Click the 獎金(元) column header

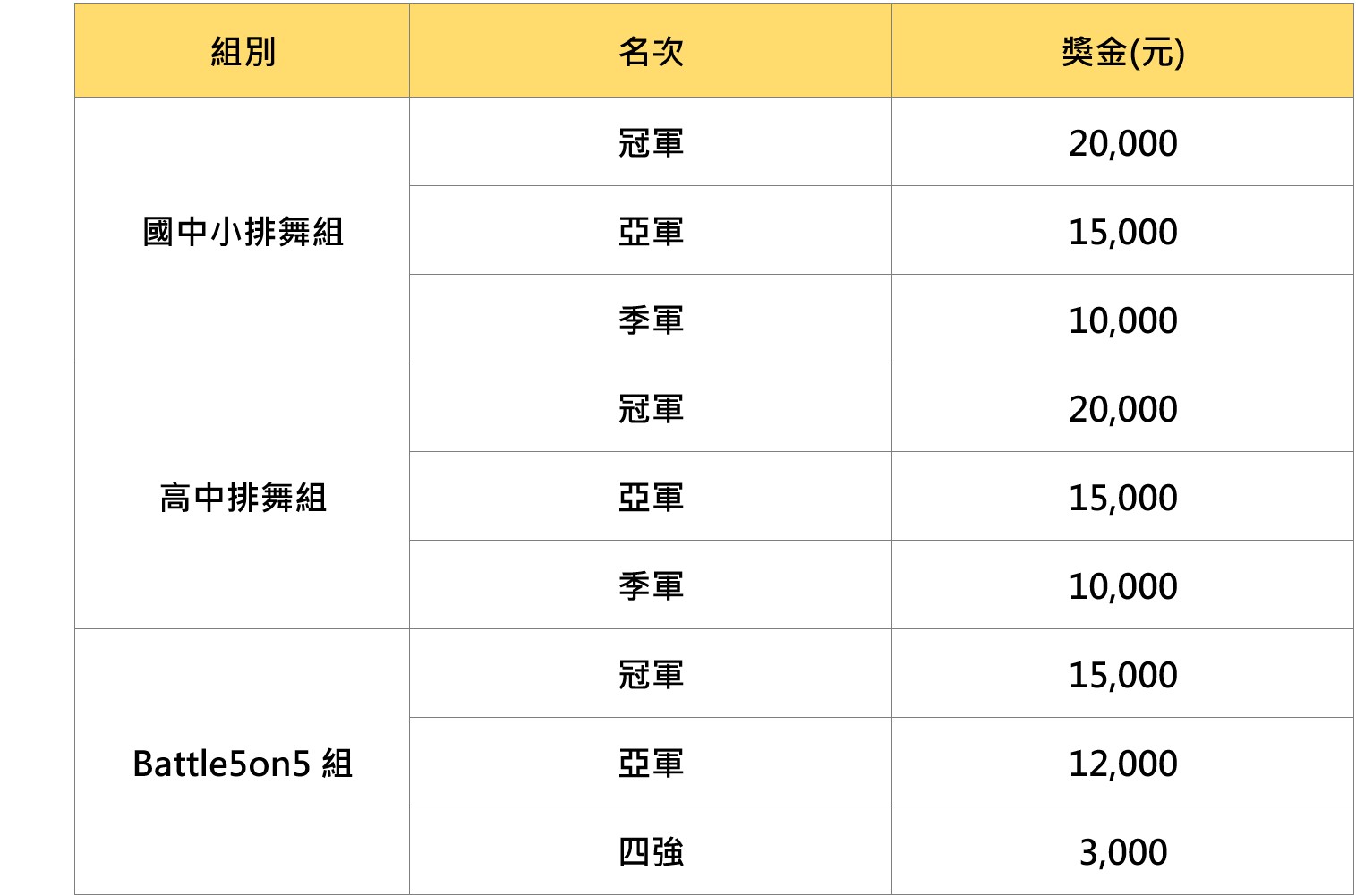tap(1122, 50)
